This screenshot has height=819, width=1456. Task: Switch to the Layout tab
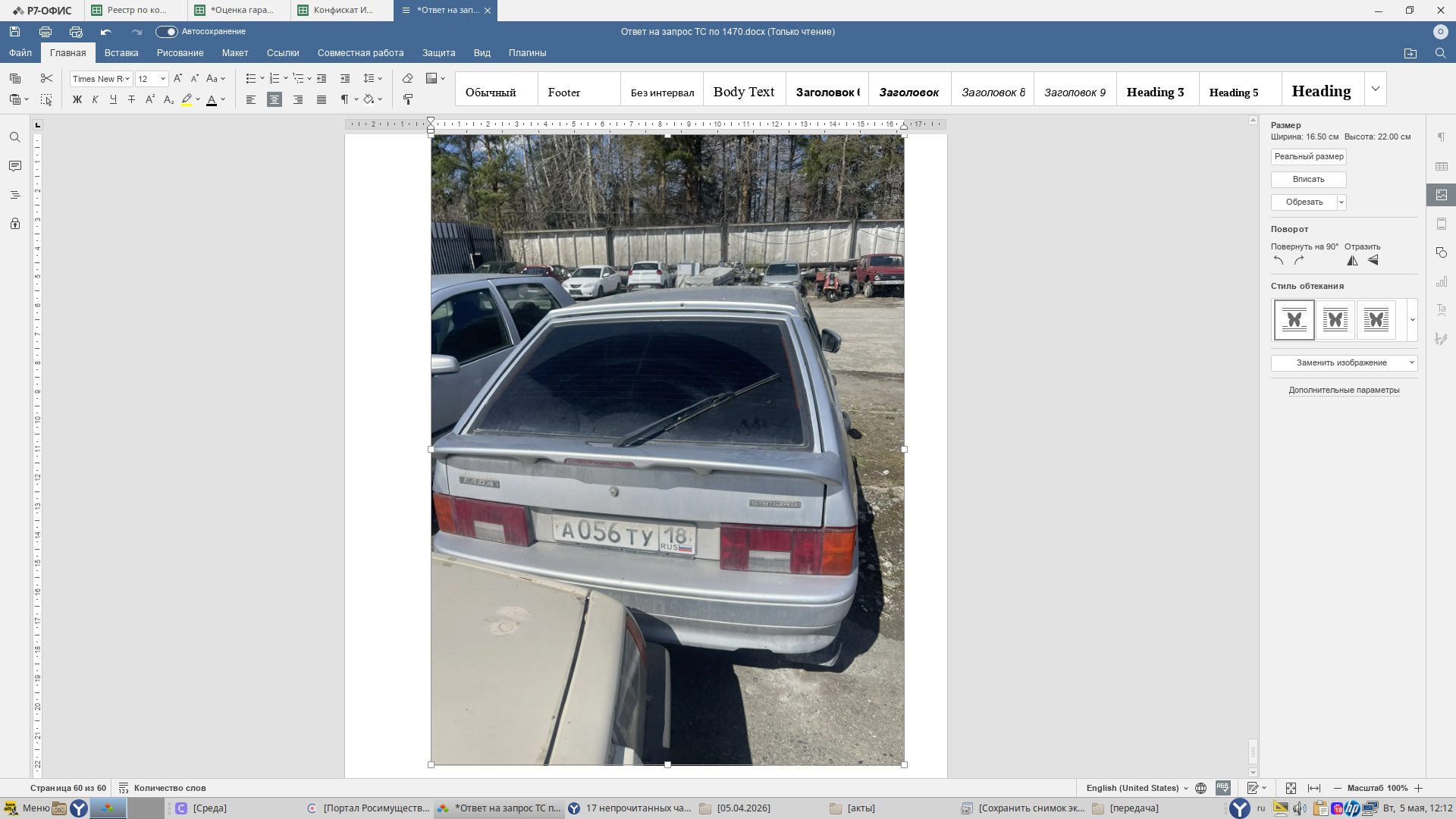pos(235,53)
